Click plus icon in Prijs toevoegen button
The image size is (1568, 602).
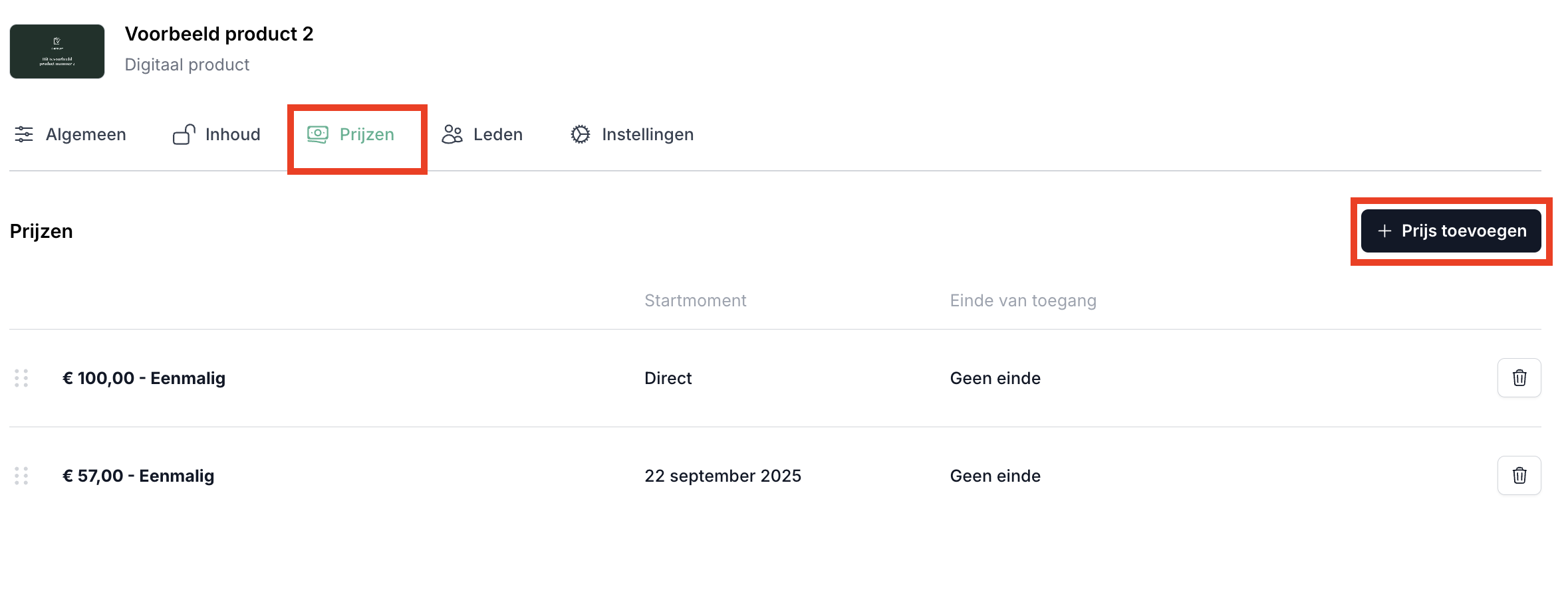1384,231
